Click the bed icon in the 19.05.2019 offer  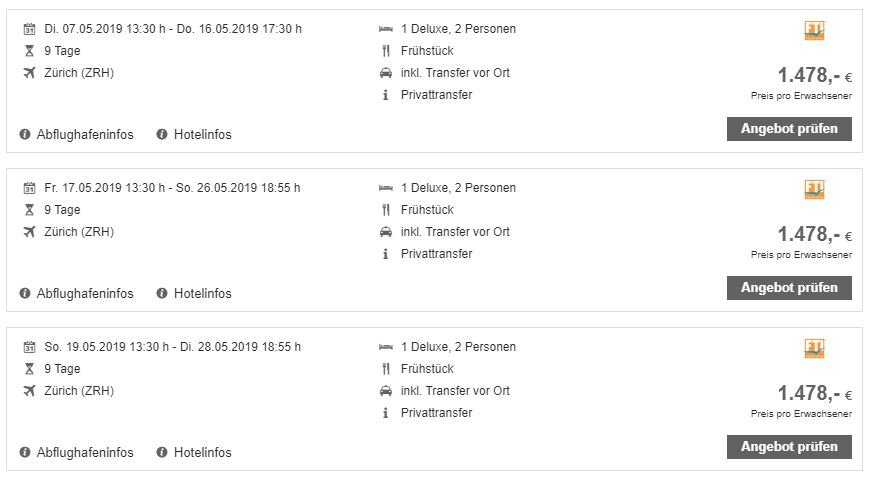coord(386,347)
